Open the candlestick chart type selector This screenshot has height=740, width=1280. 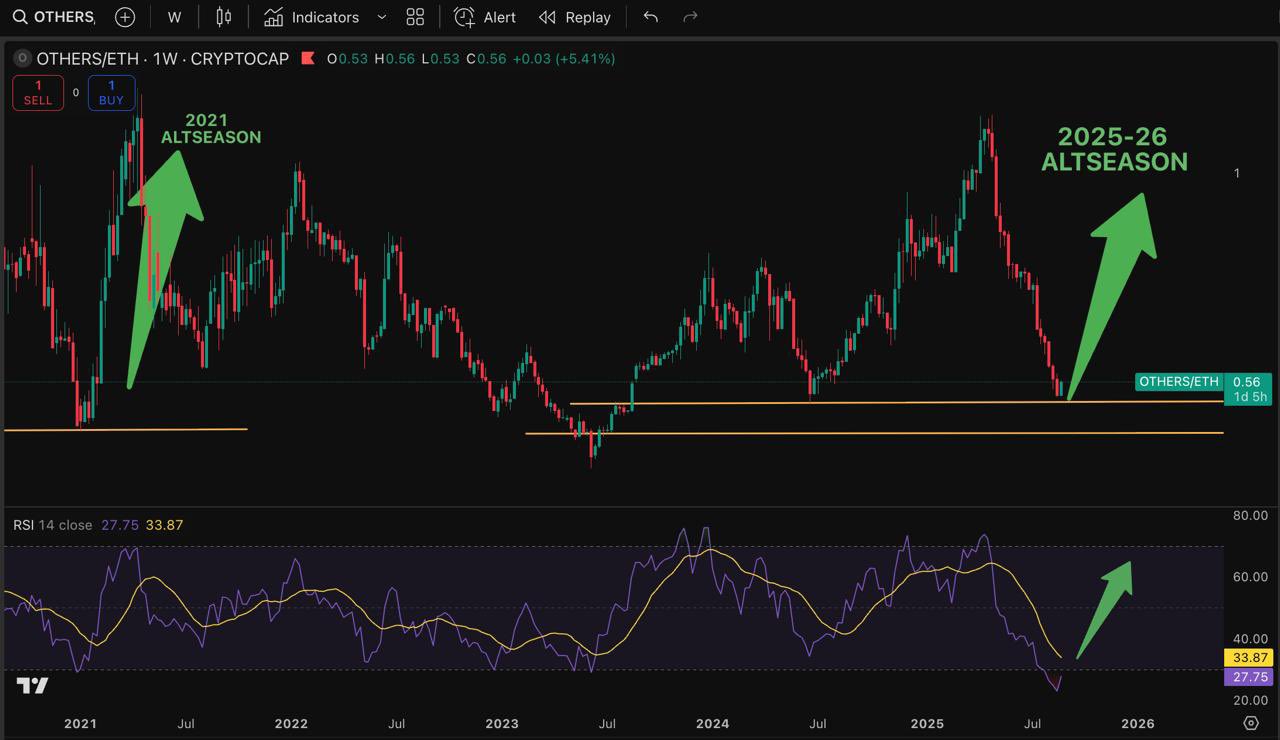pos(224,17)
